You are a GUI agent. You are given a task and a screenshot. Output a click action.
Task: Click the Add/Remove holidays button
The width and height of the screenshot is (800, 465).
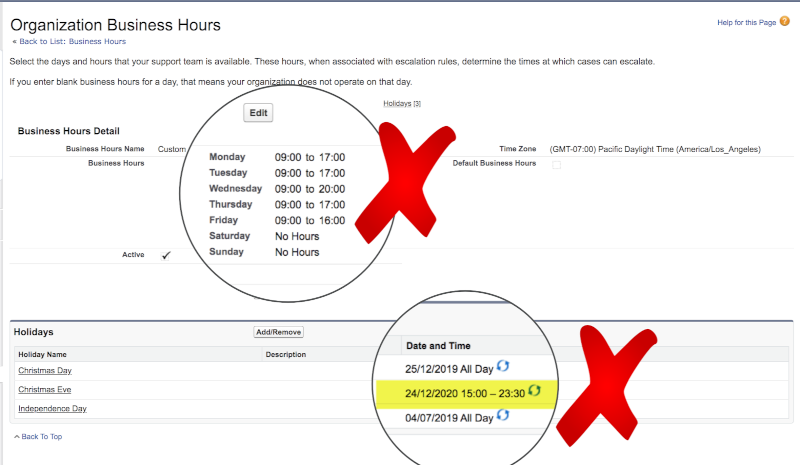click(278, 332)
